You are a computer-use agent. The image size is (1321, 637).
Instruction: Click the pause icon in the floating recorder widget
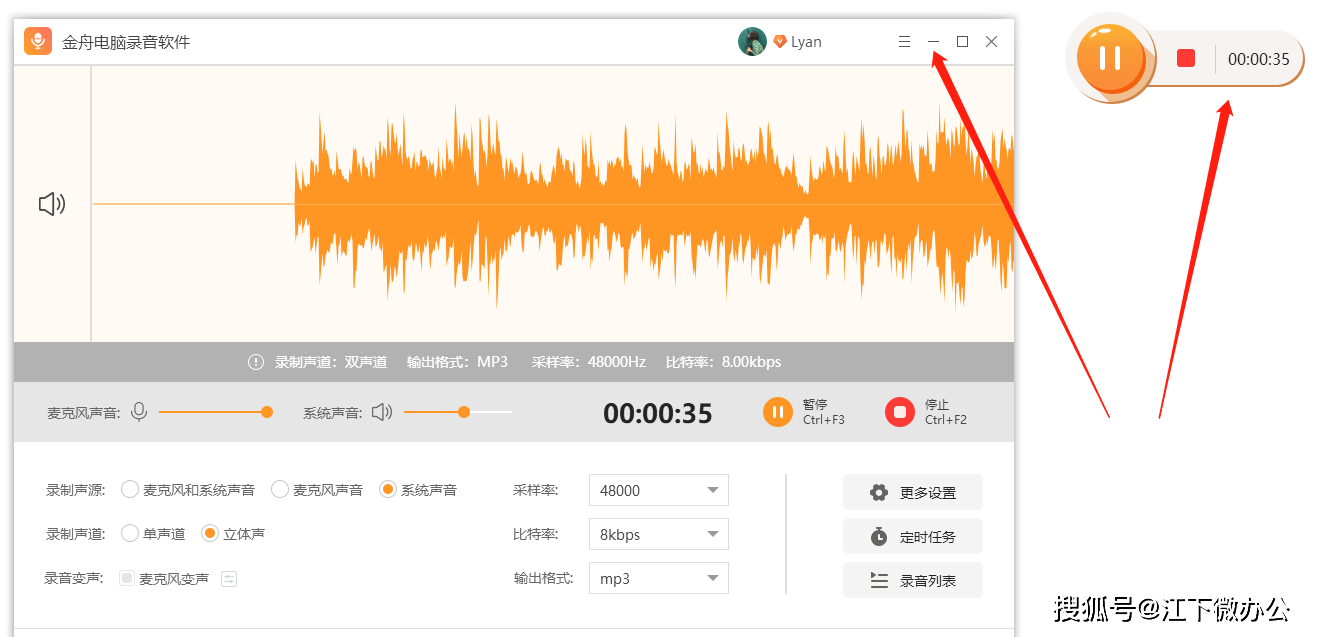point(1108,58)
